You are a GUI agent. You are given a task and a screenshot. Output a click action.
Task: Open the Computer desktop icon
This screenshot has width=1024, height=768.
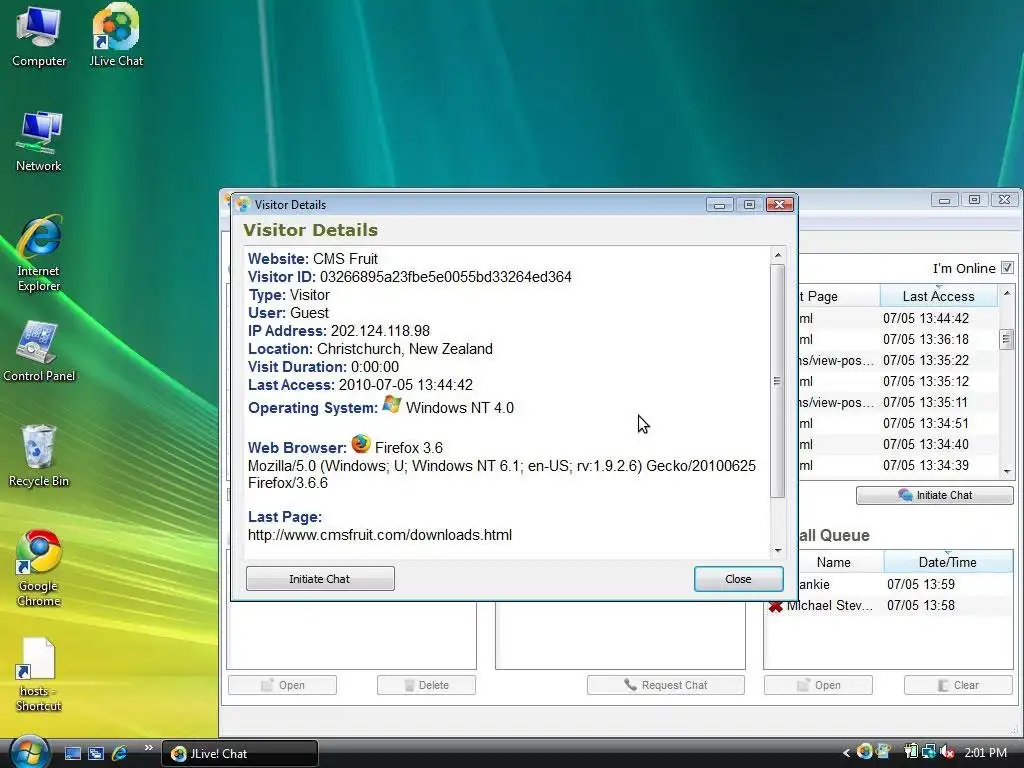pyautogui.click(x=39, y=37)
